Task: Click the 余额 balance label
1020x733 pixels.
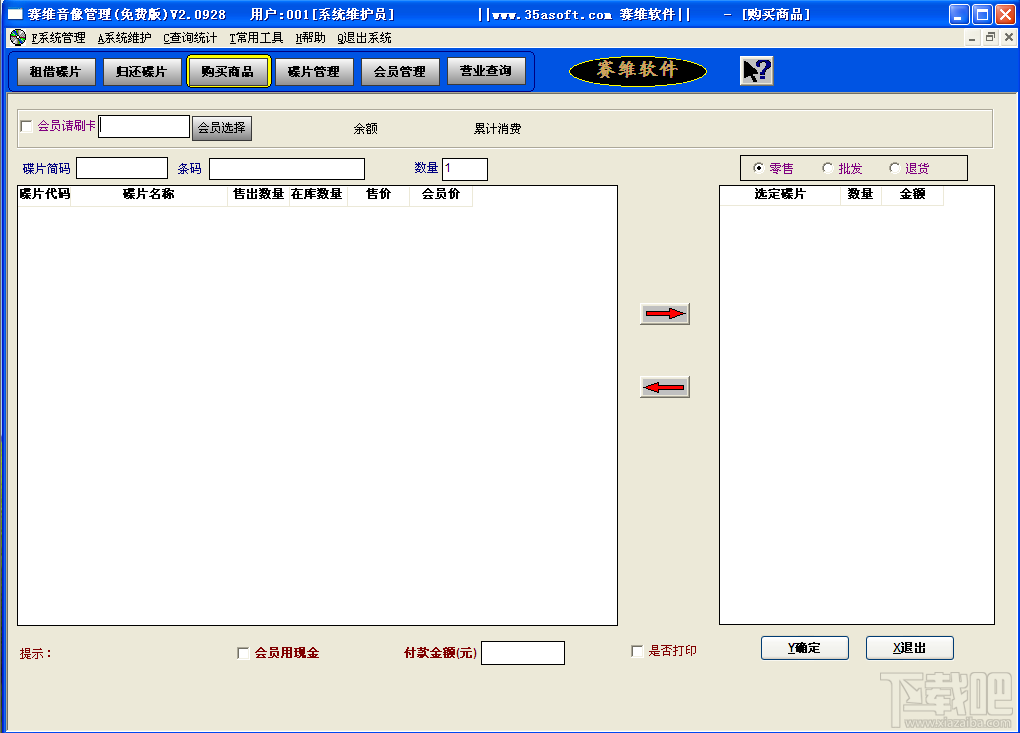Action: point(366,129)
